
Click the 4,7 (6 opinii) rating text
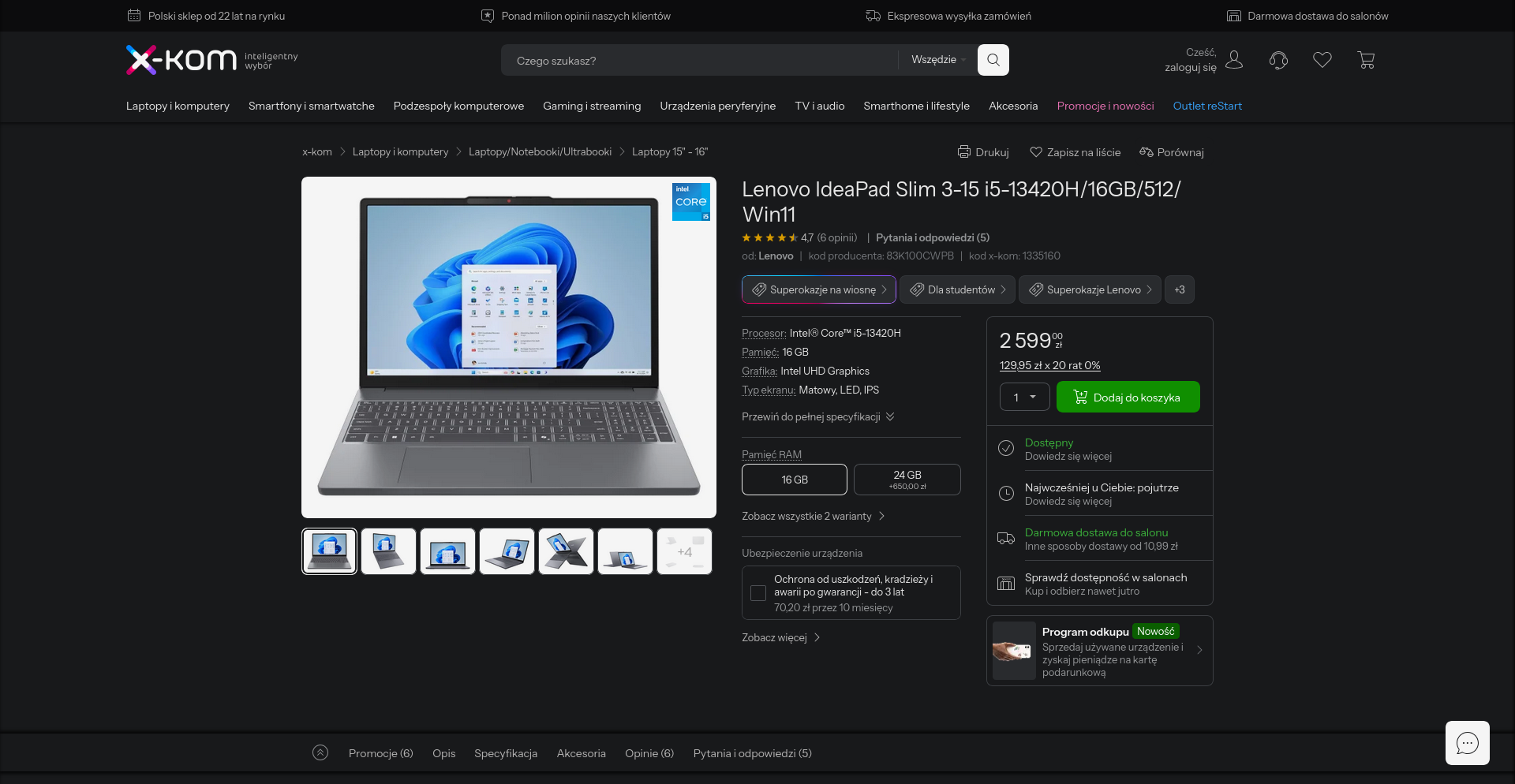(x=829, y=237)
